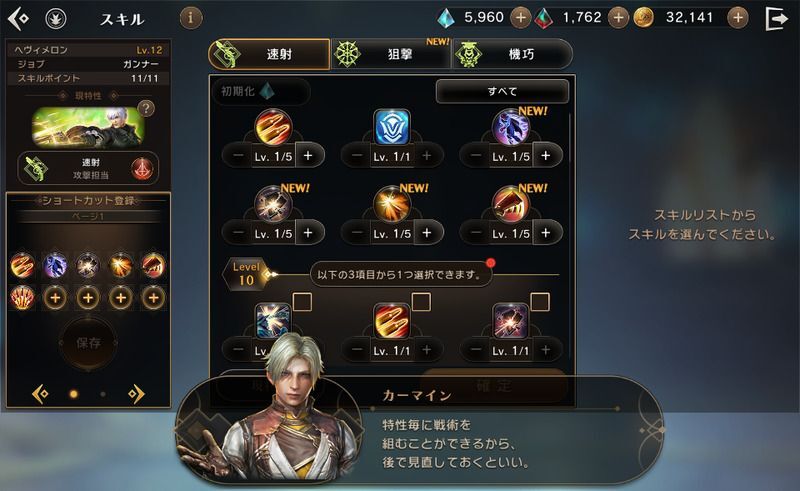Increase level of first fire bullet skill
The image size is (800, 491).
[308, 156]
